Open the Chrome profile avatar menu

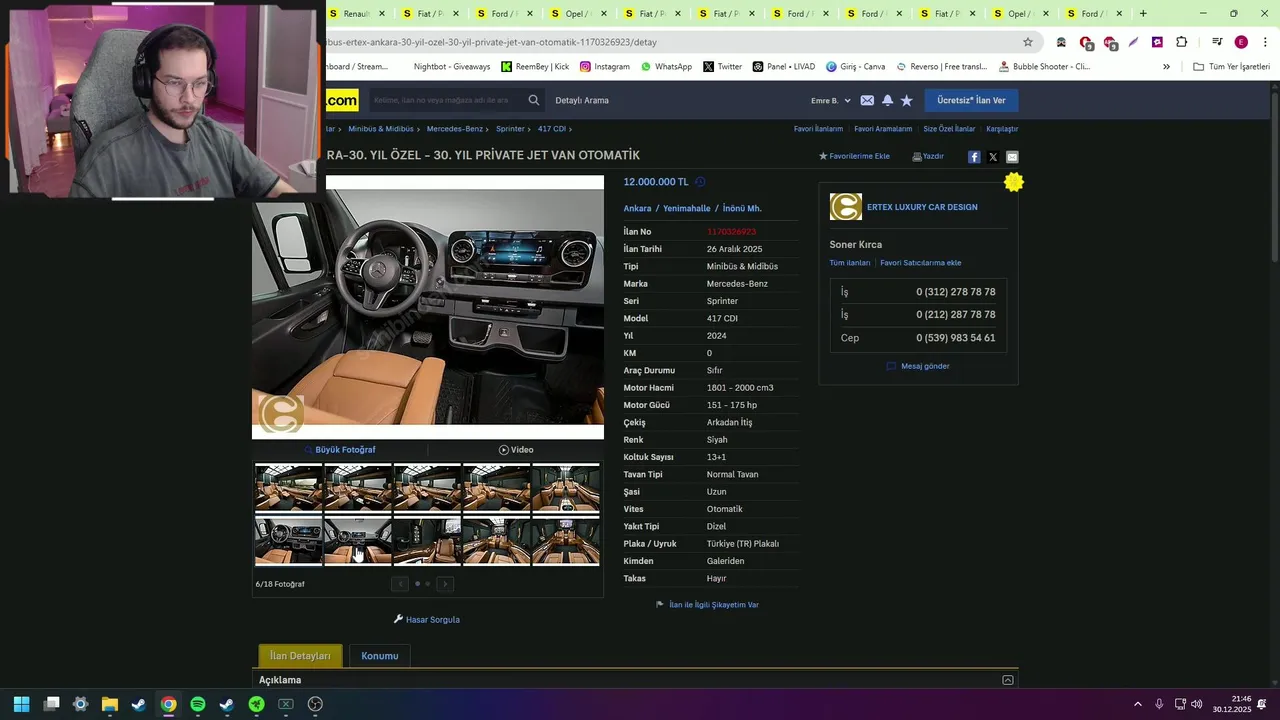[1241, 42]
